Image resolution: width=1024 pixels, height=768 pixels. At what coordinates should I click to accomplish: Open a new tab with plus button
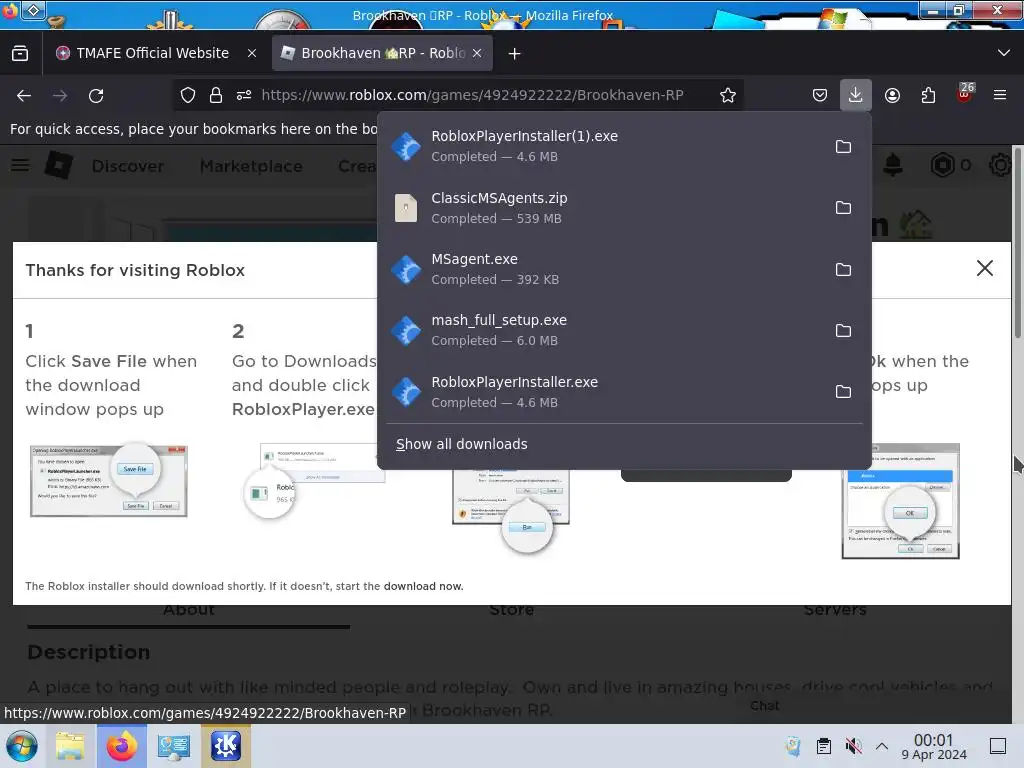point(515,54)
